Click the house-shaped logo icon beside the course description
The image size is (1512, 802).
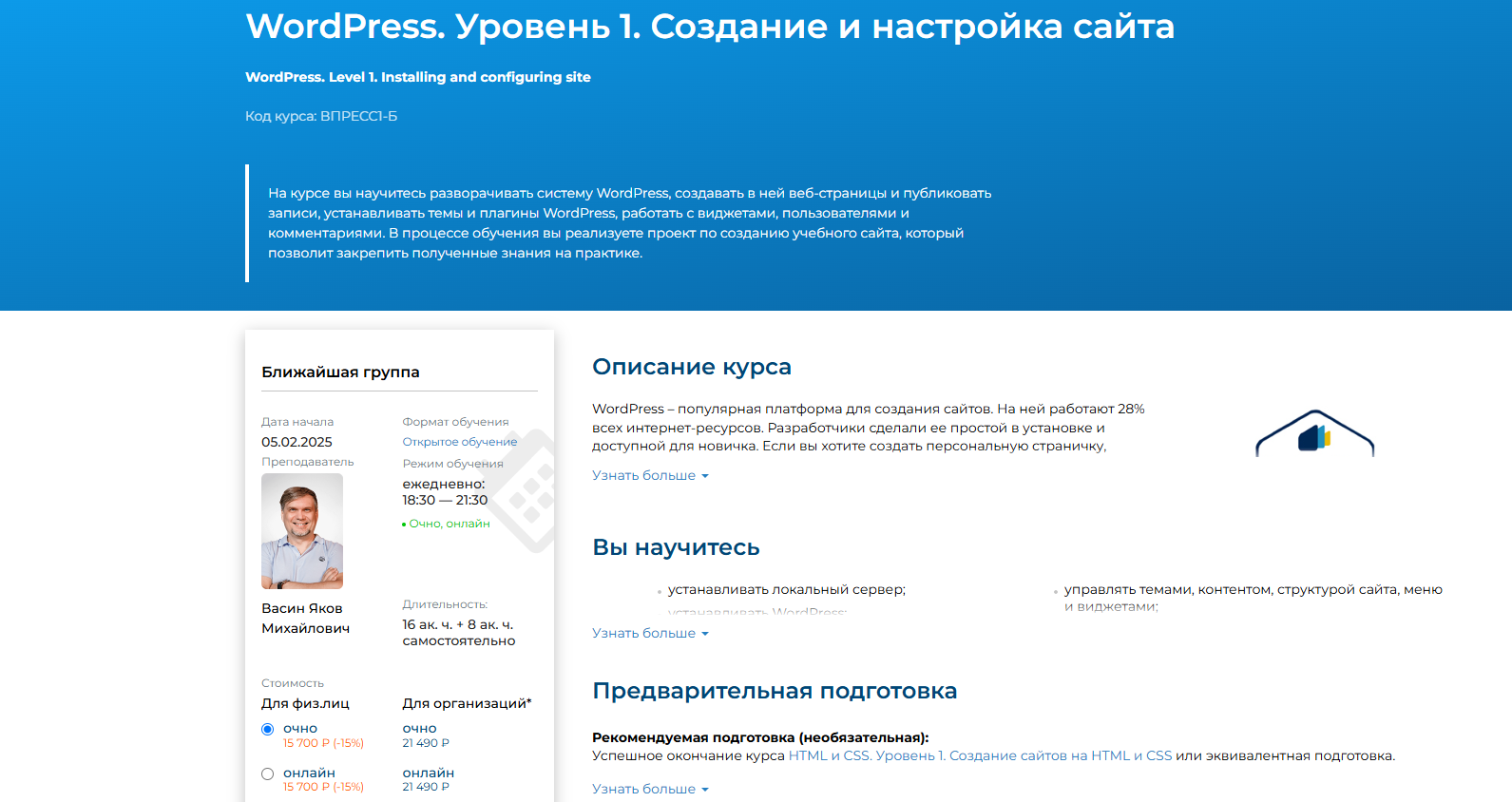[x=1315, y=434]
